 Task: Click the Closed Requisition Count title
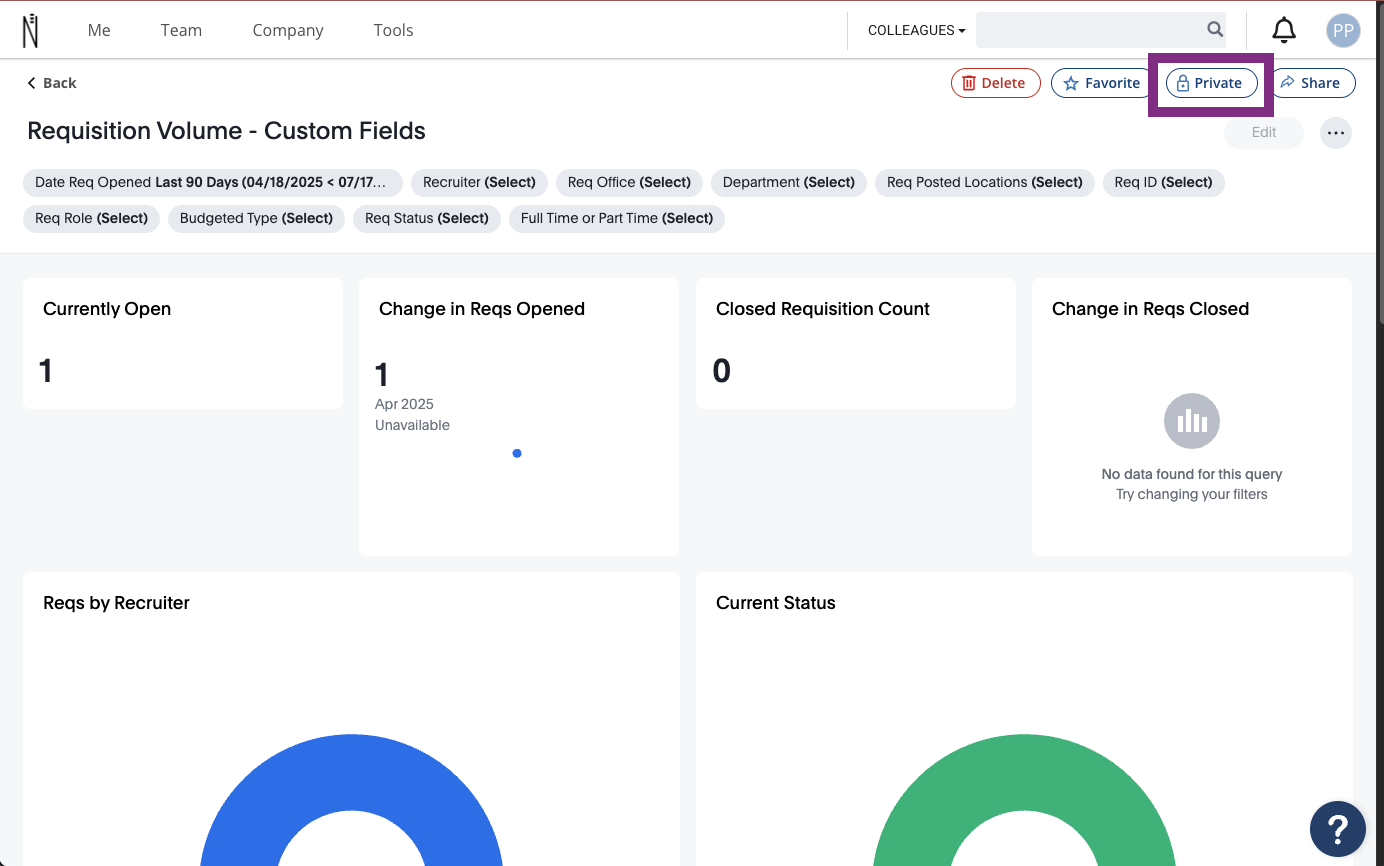click(x=823, y=309)
